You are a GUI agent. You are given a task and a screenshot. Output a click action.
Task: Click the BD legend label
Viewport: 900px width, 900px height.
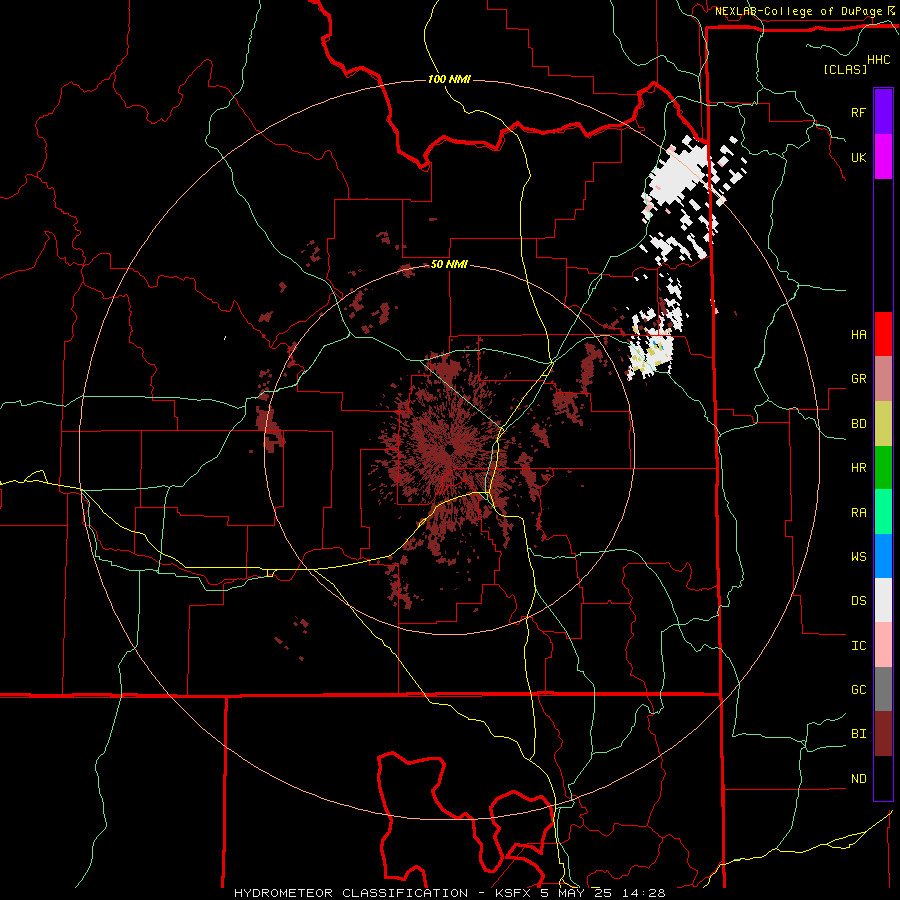coord(858,424)
